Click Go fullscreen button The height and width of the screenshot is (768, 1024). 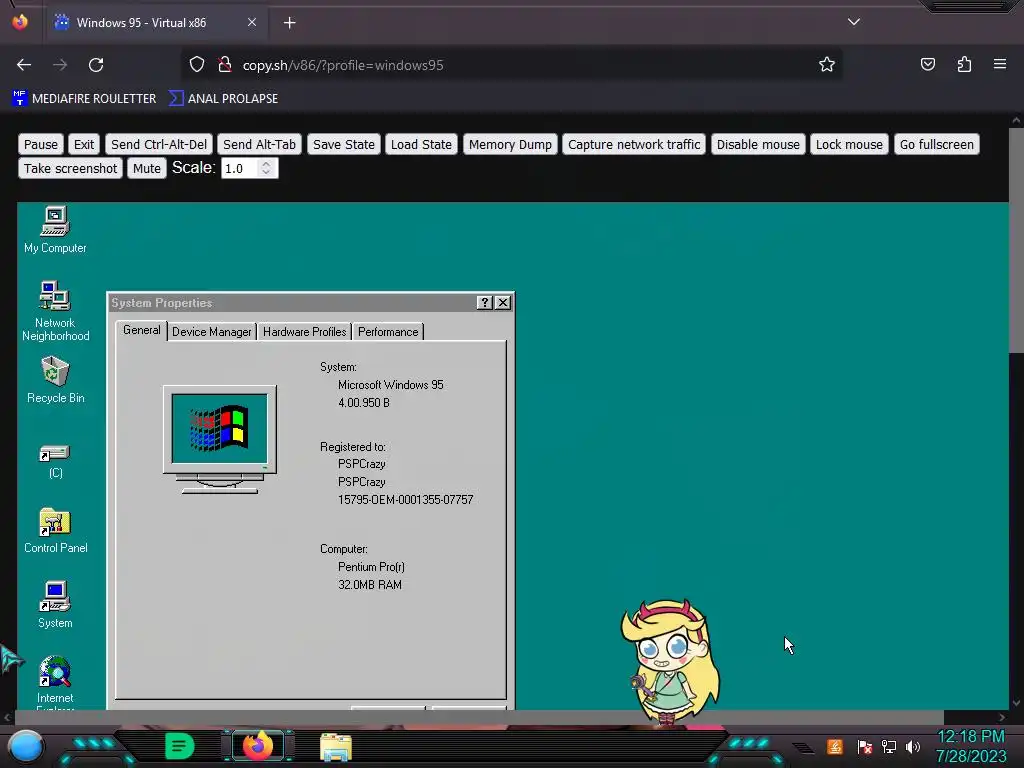(936, 144)
